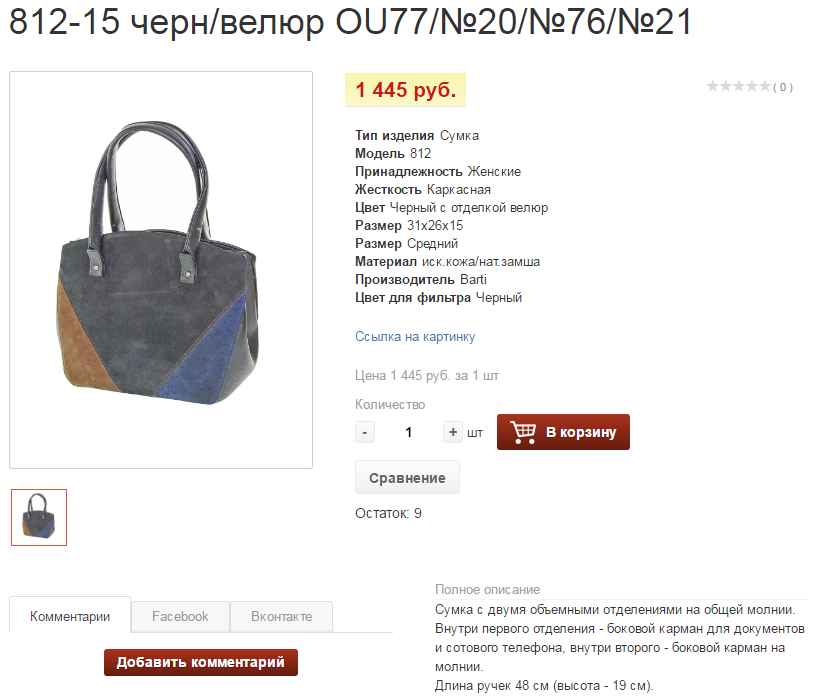The image size is (816, 698).
Task: Click the quantity input field
Action: (409, 432)
